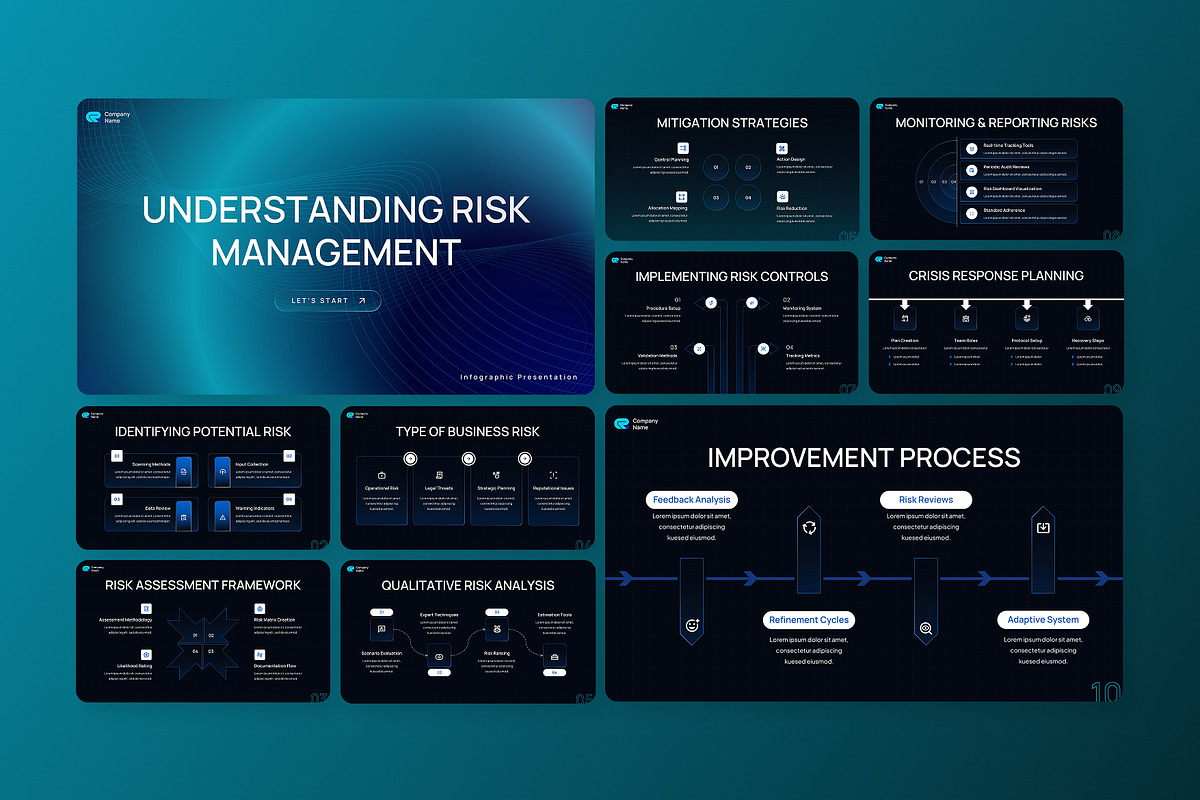1200x800 pixels.
Task: Select the Standard Adherence icon
Action: tap(971, 213)
